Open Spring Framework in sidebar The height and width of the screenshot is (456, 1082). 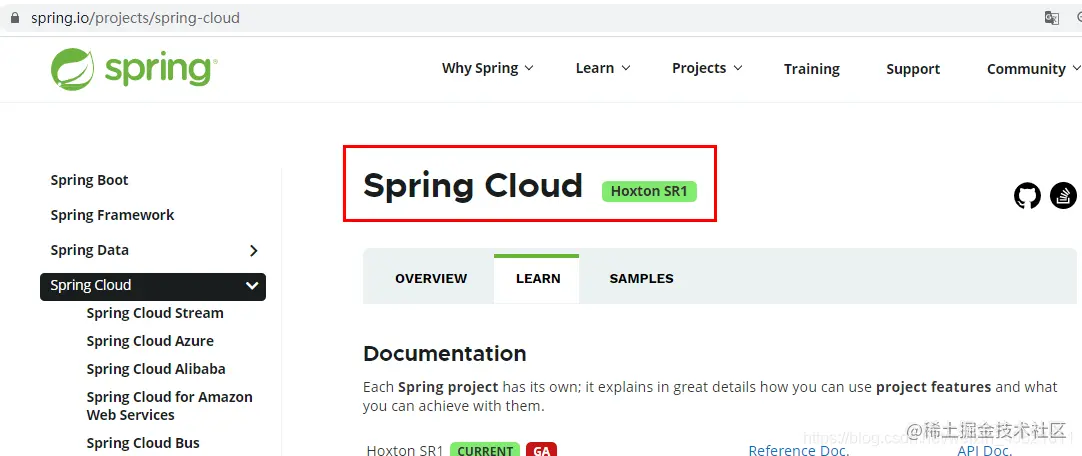(112, 215)
